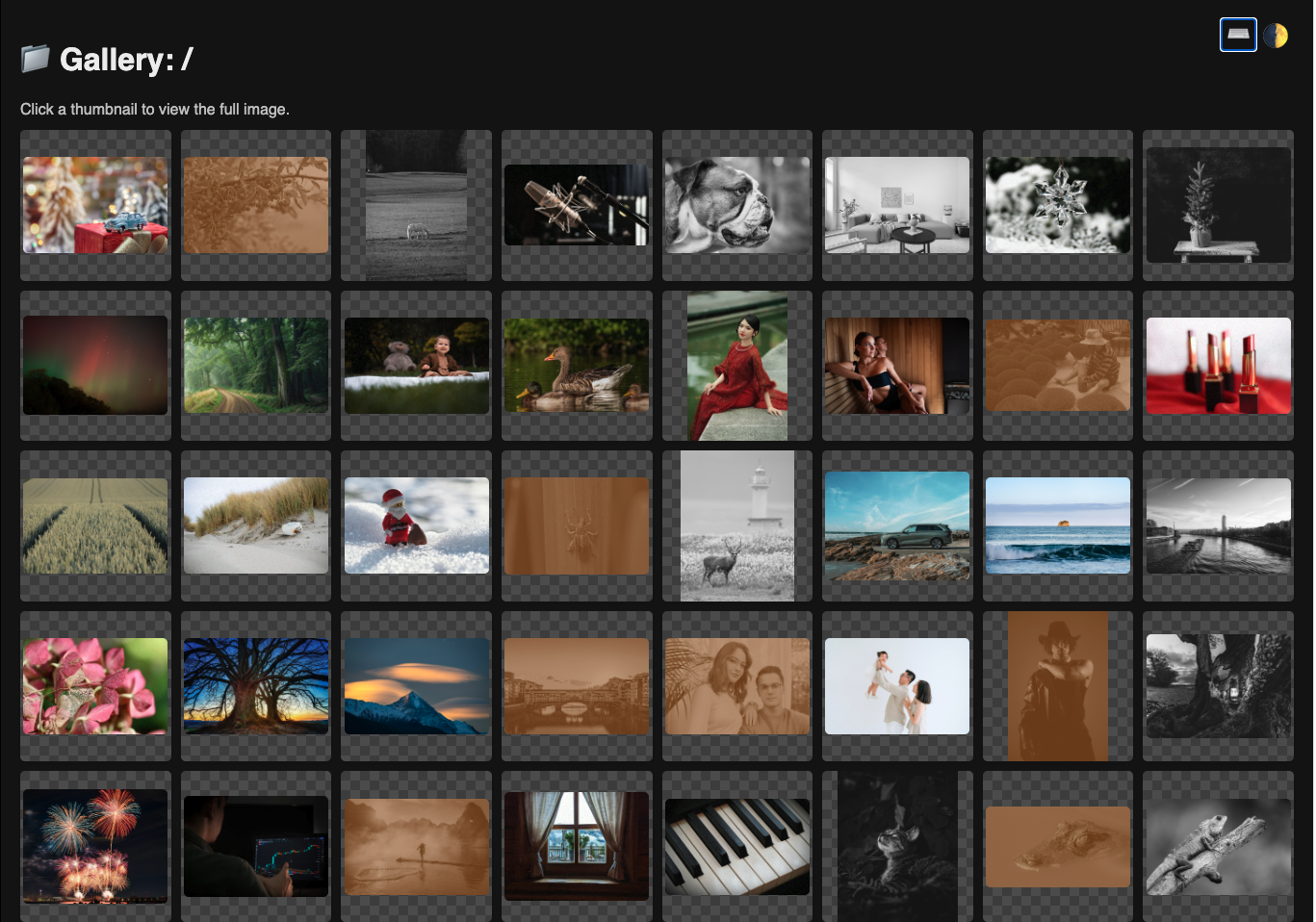Viewport: 1316px width, 922px height.
Task: Select the crashing ocean wave thumbnail
Action: 1057,525
